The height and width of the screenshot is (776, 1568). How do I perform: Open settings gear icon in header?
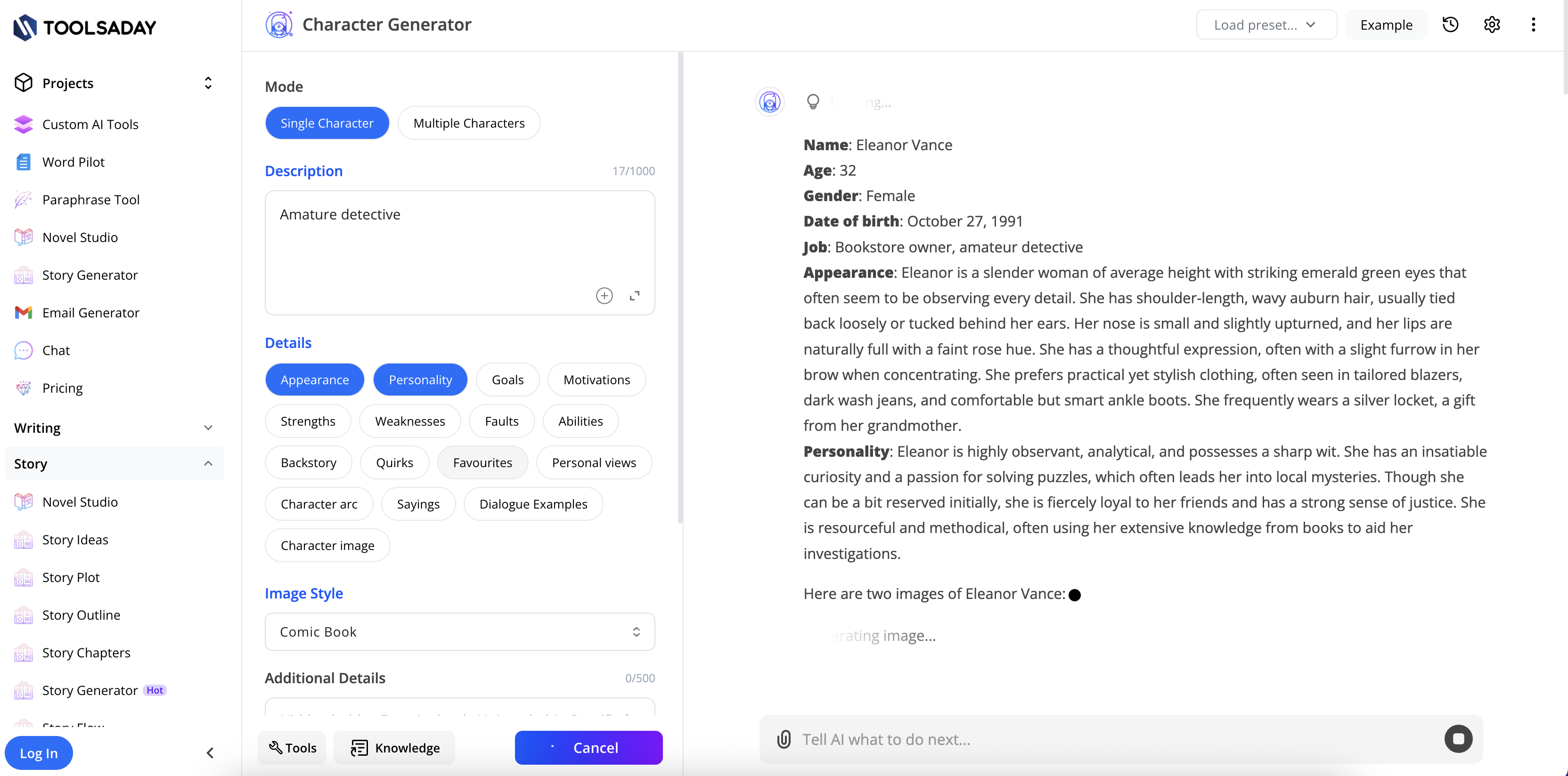[x=1492, y=25]
